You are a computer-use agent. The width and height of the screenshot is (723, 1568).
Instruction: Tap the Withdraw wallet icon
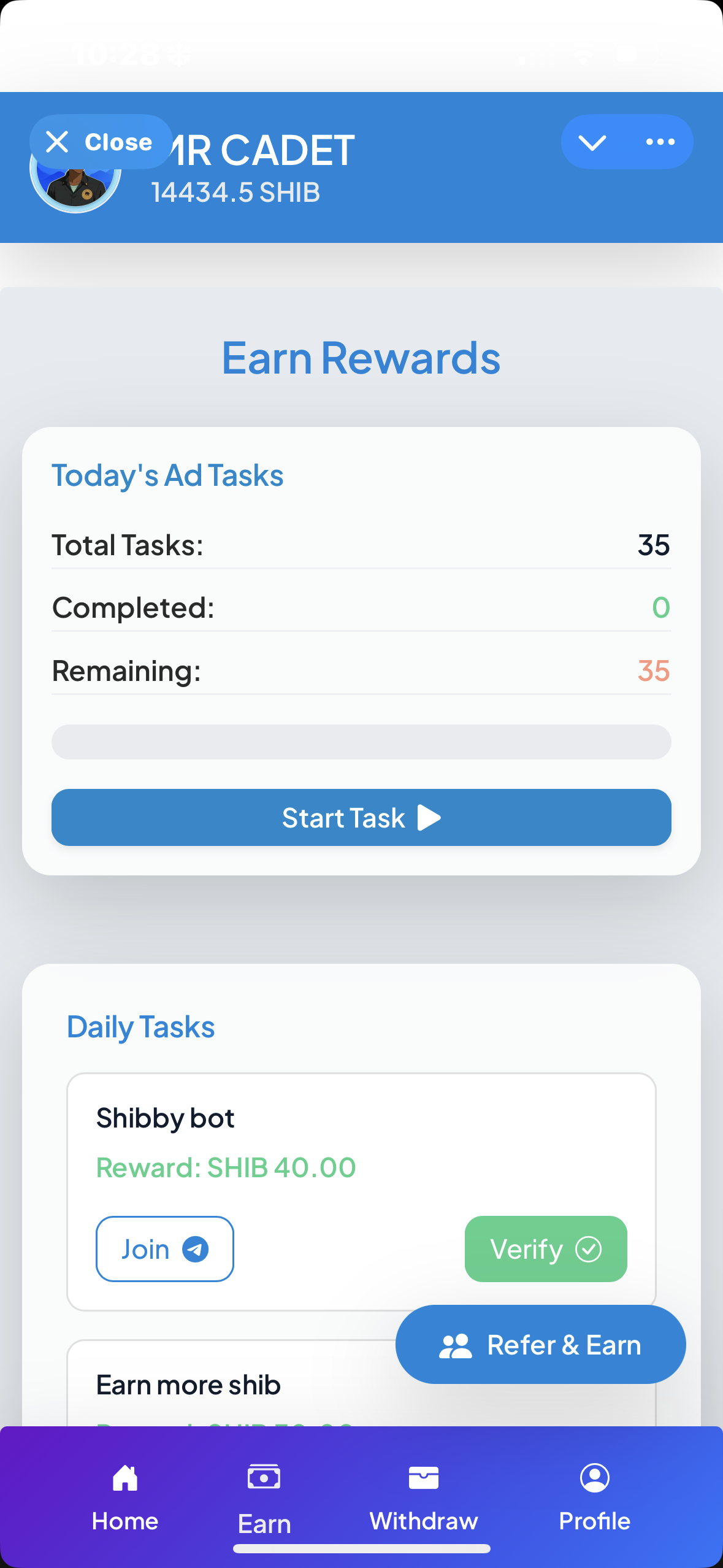[x=423, y=1477]
